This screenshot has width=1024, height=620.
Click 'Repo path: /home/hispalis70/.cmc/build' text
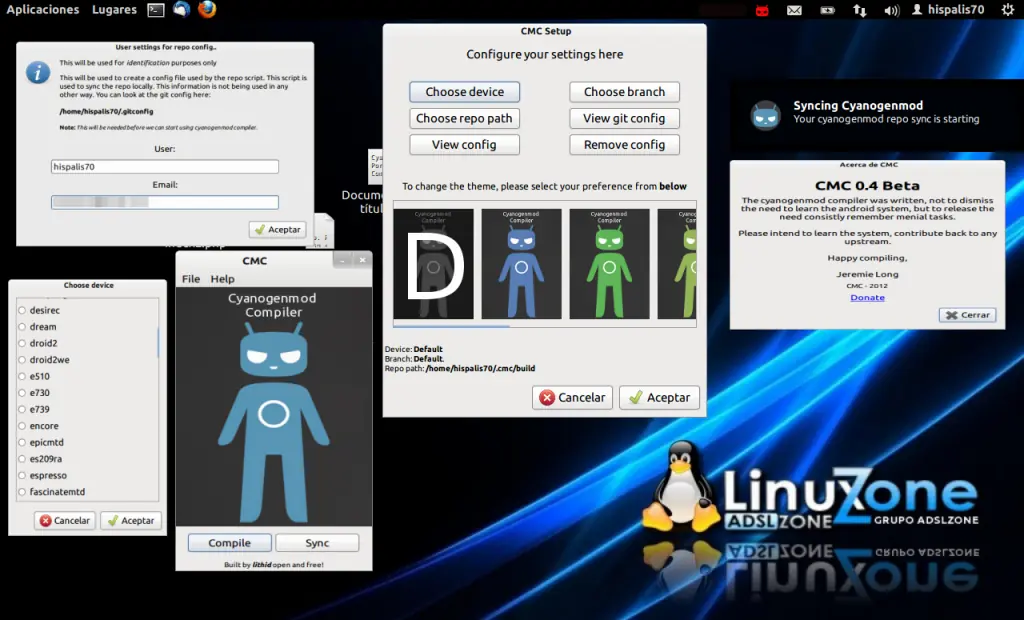pyautogui.click(x=460, y=368)
